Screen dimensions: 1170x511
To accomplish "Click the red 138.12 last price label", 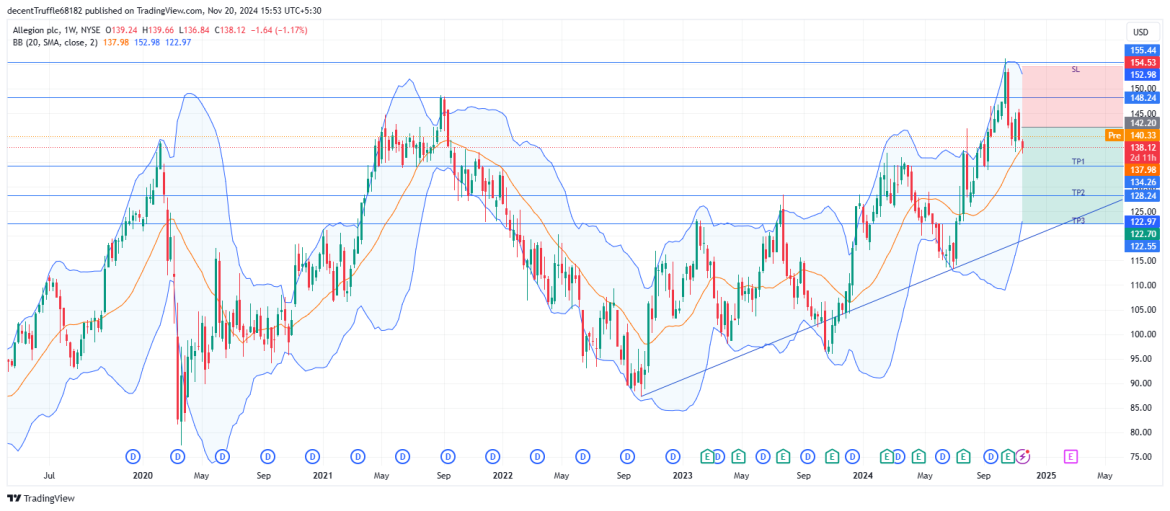I will click(1140, 148).
